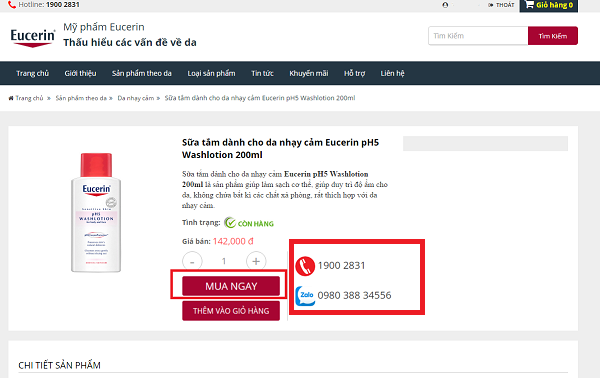Increase quantity with plus button
This screenshot has width=600, height=378.
256,261
